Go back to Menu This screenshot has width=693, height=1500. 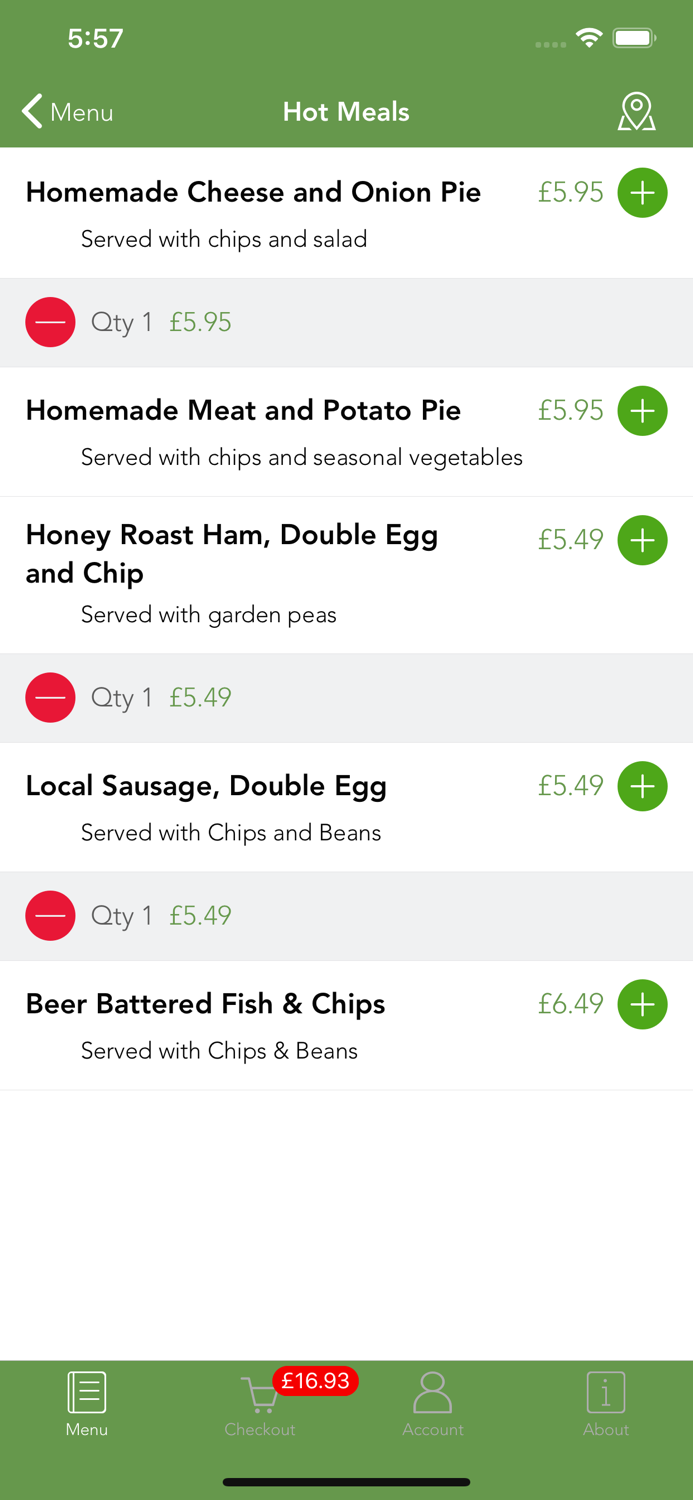(x=68, y=112)
